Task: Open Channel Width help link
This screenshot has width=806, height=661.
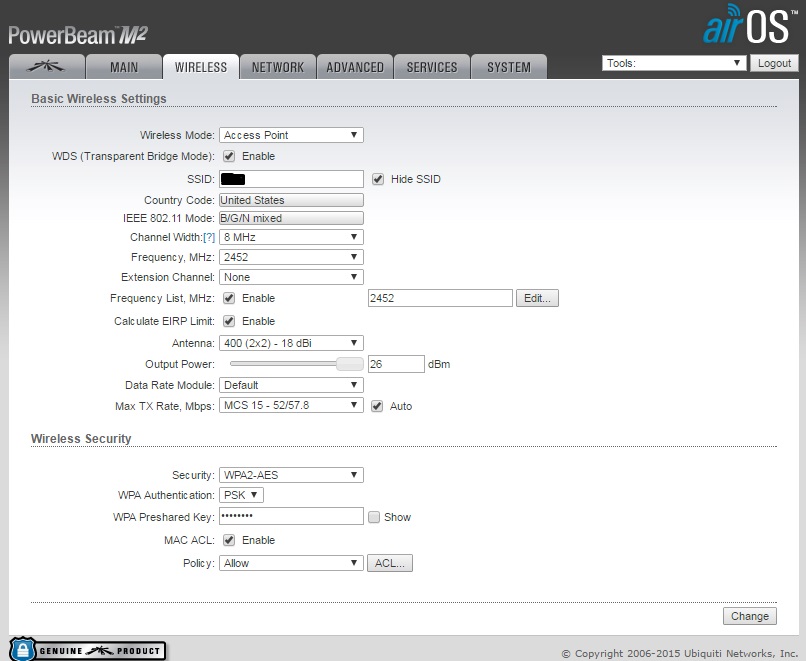Action: (209, 237)
